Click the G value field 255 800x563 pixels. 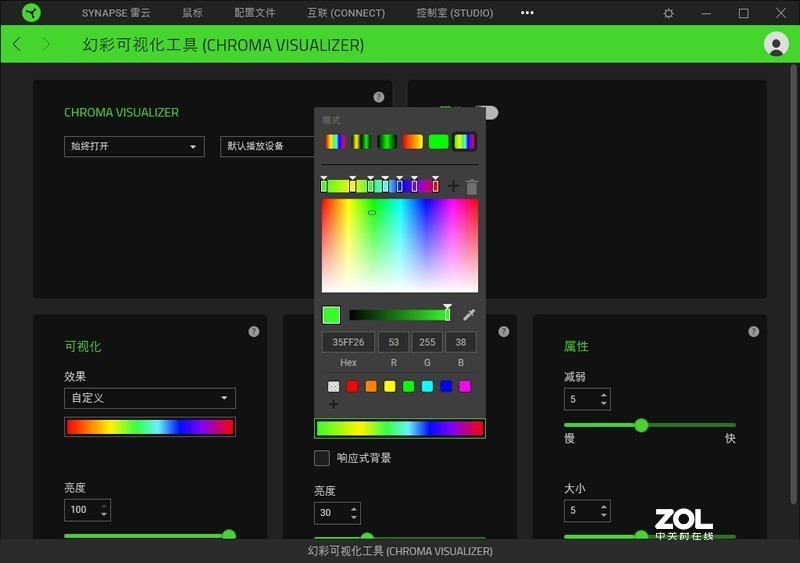click(x=427, y=342)
